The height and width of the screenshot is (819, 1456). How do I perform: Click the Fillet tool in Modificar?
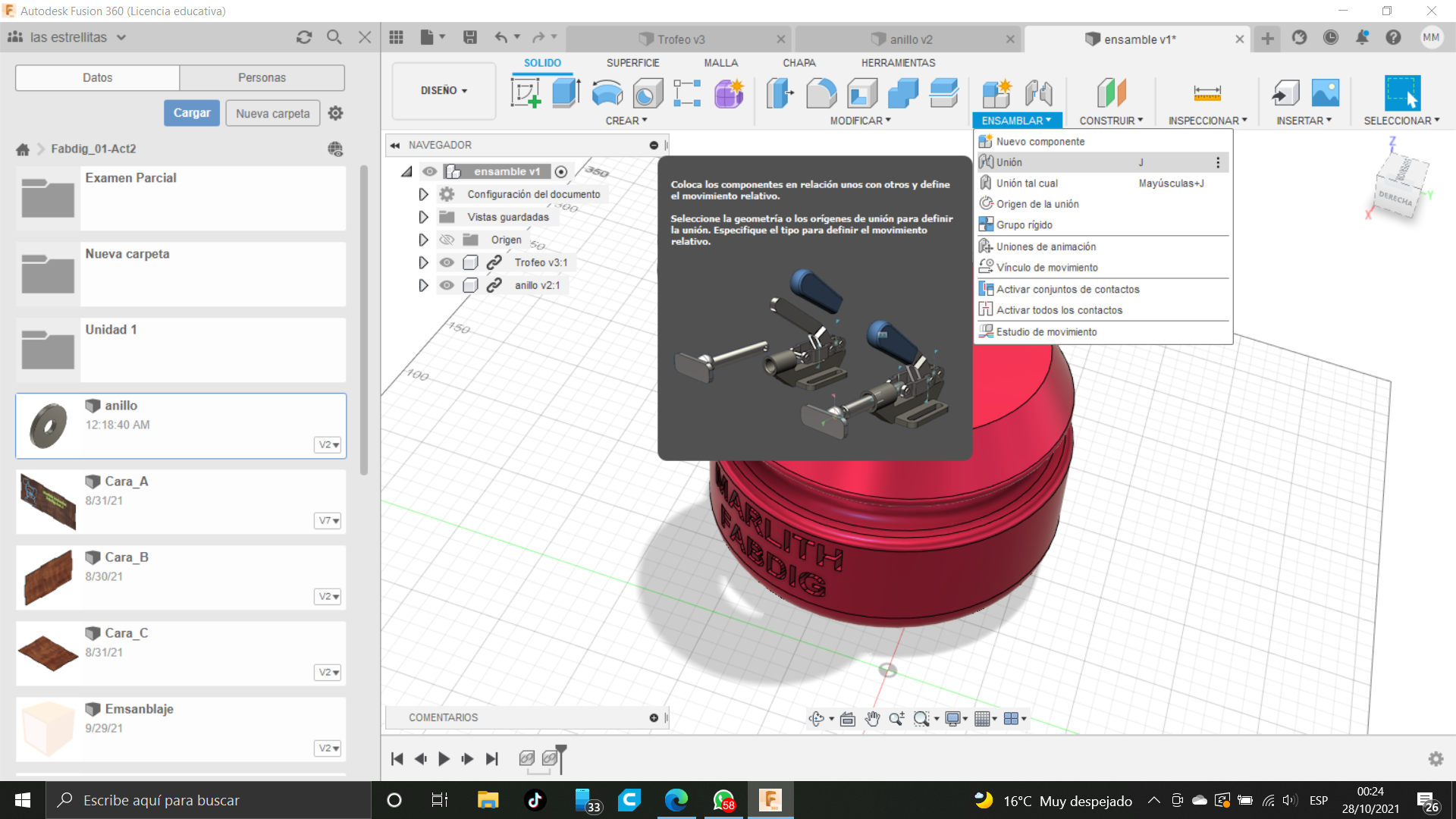pos(821,93)
